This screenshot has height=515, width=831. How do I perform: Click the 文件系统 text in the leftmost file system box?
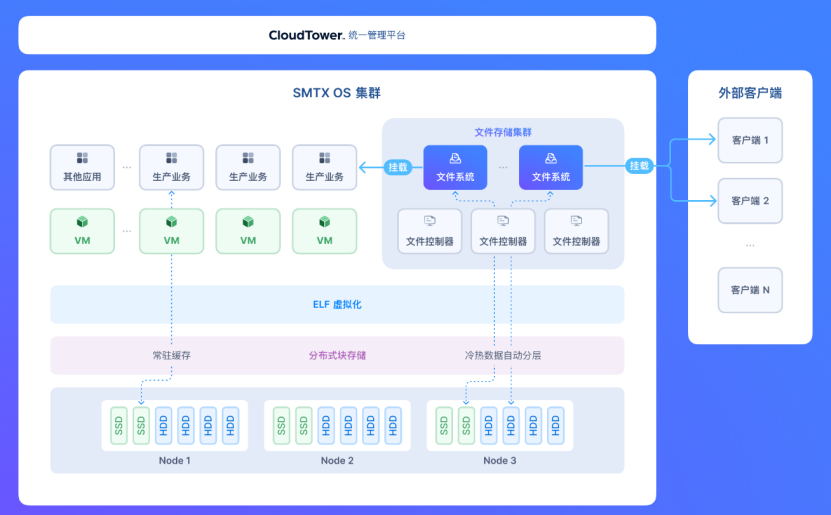click(455, 177)
